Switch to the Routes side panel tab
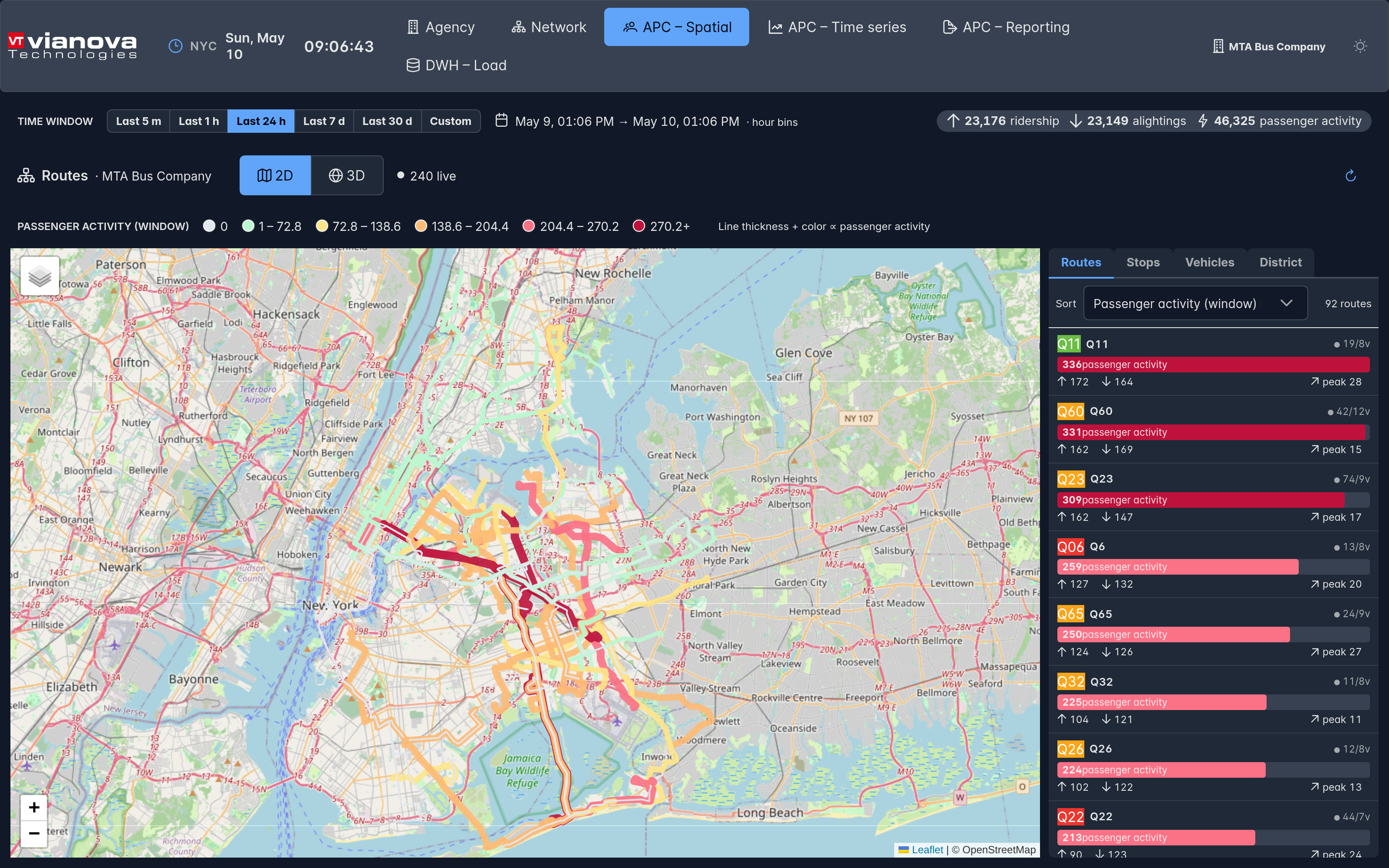 tap(1081, 262)
